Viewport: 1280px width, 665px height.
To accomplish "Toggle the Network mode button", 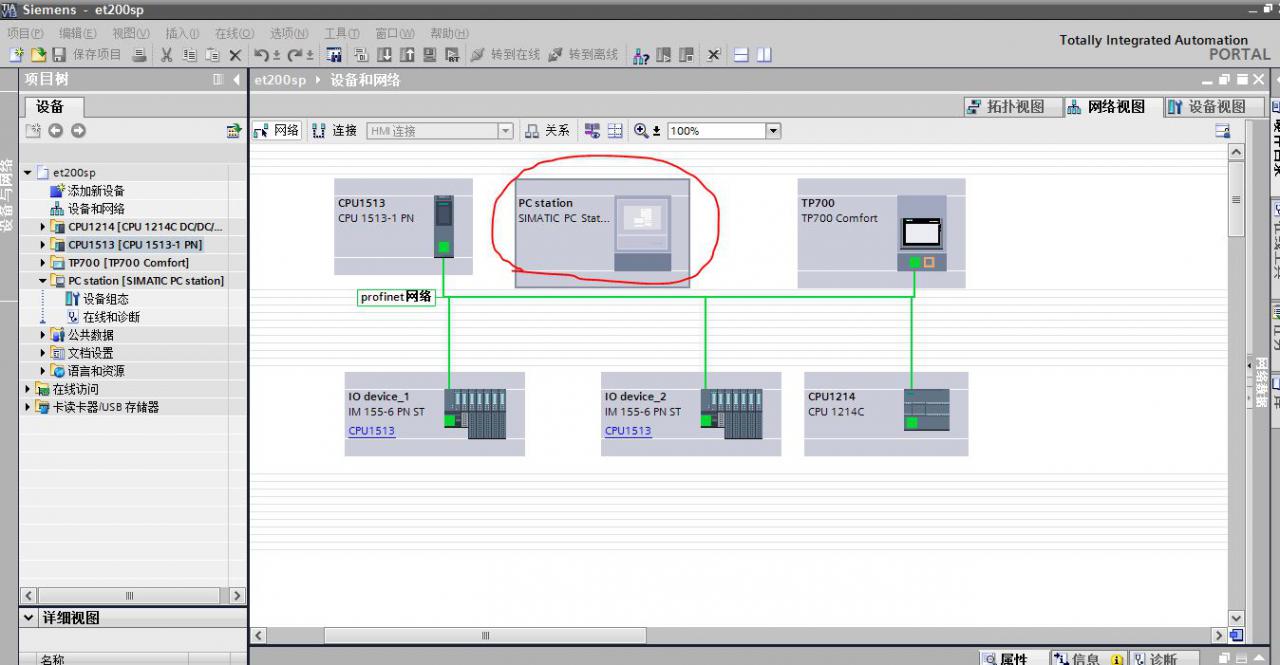I will (x=277, y=131).
